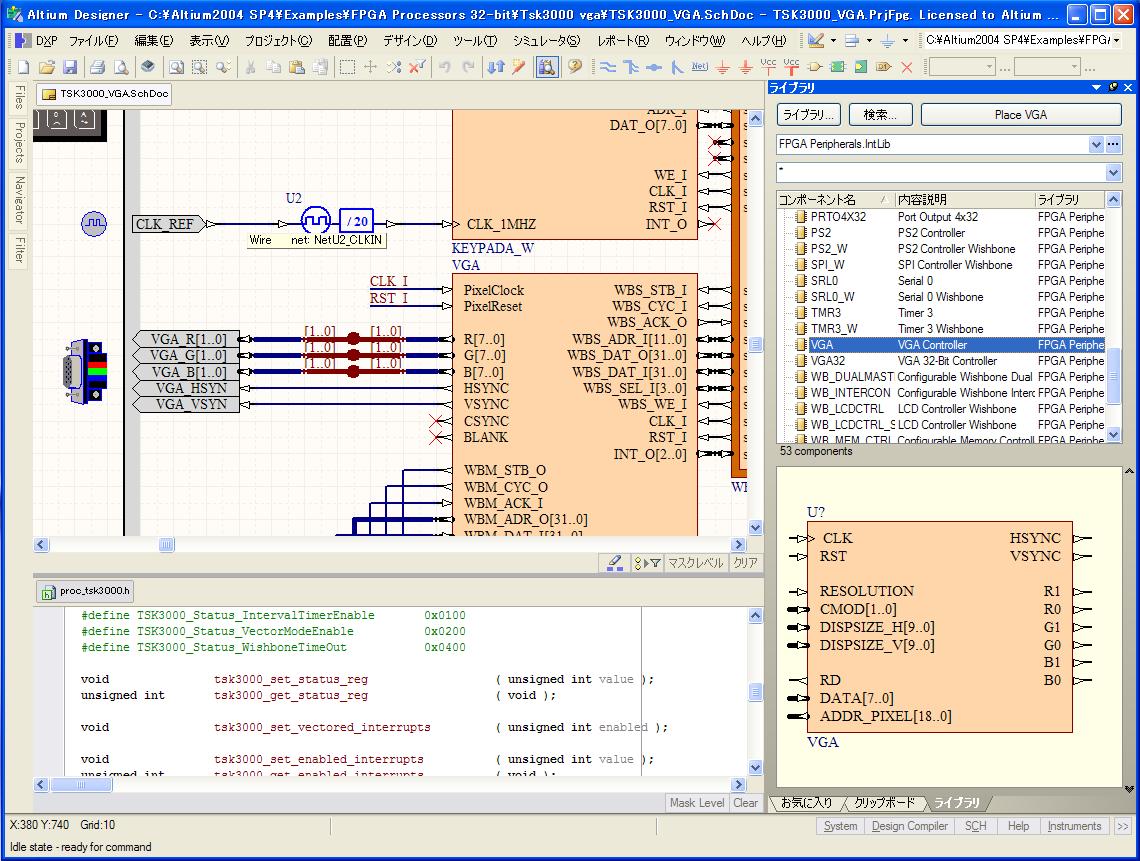Viewport: 1140px width, 861px height.
Task: Place a No ERC marker
Action: pos(907,68)
